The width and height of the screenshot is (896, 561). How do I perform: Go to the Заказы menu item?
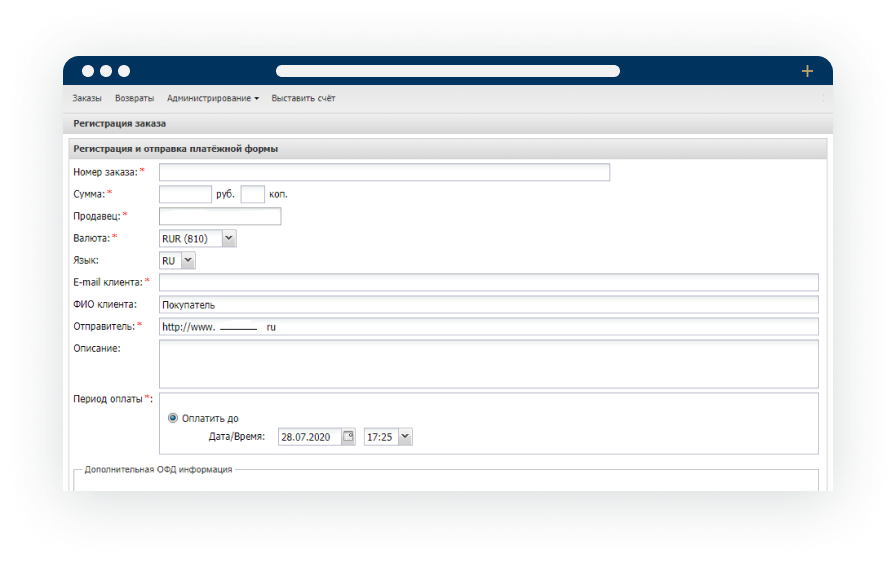87,99
